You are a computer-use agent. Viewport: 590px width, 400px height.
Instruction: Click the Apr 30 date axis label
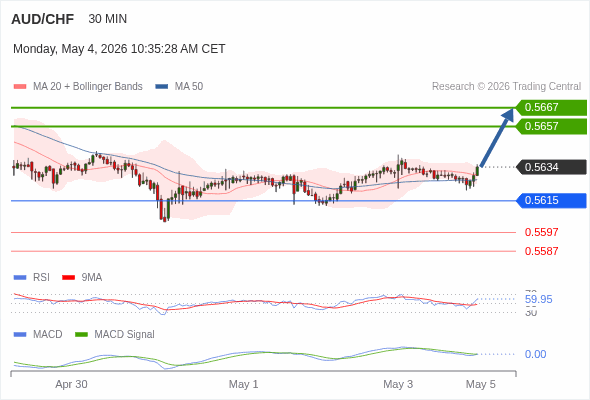tap(71, 384)
